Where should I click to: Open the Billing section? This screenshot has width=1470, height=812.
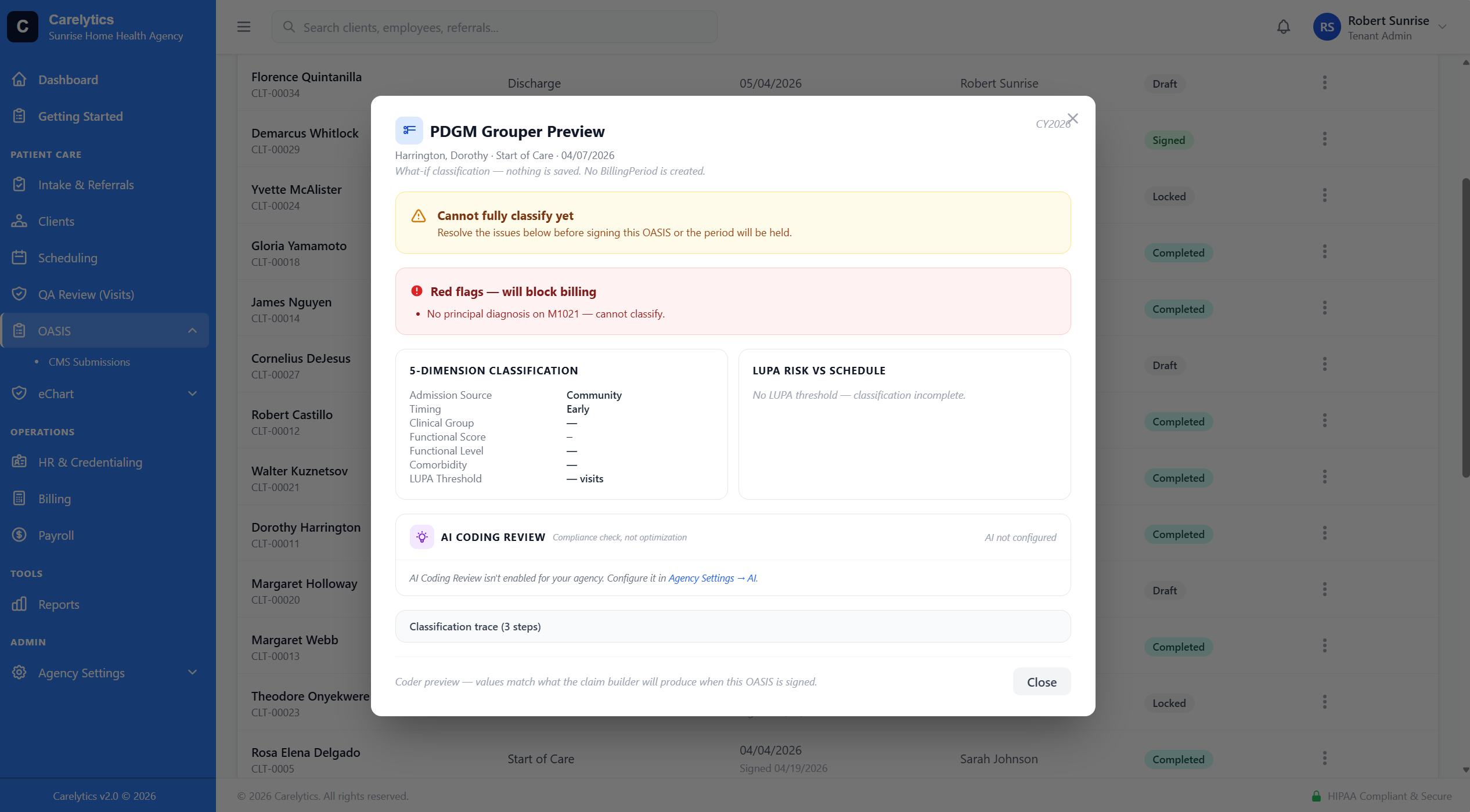55,499
